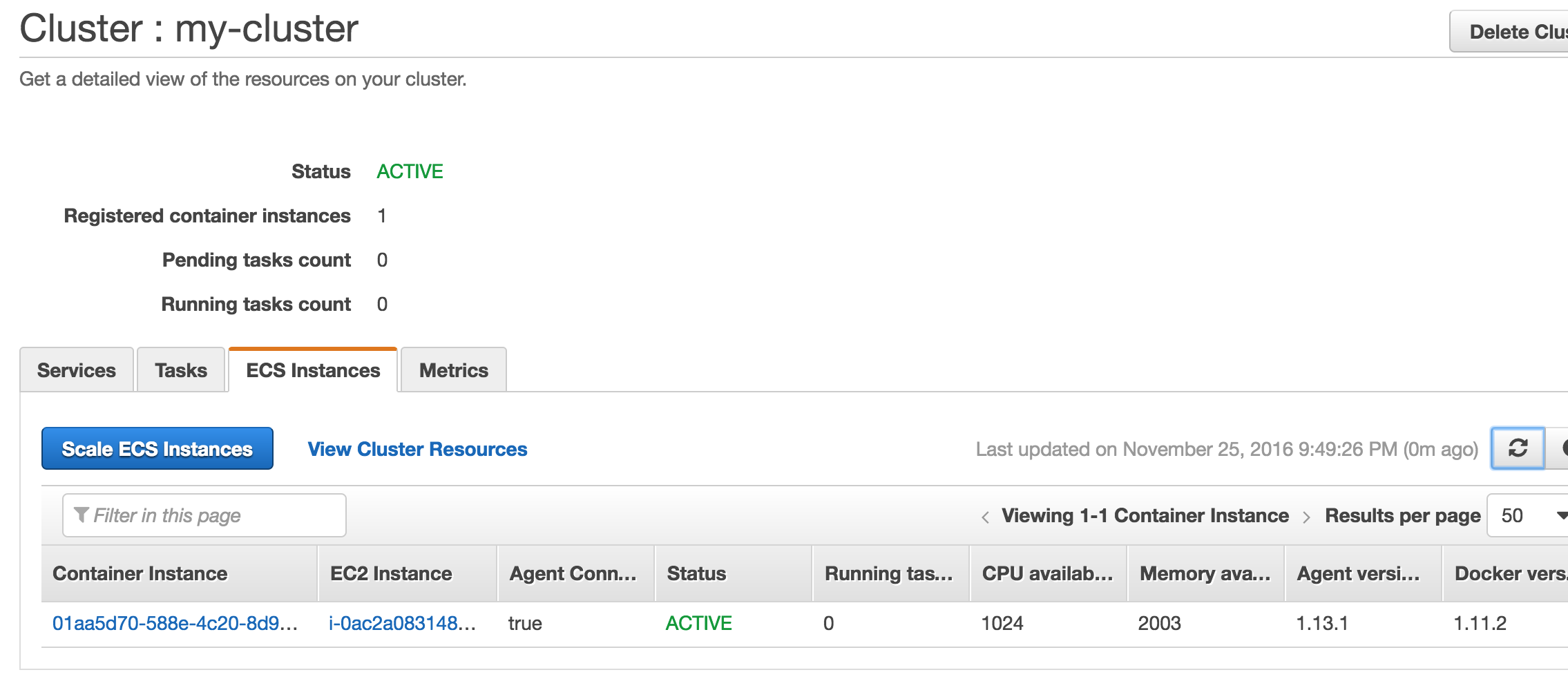Open EC2 instance i-0ac2a083148 link
Screen dimensions: 1568x688
pyautogui.click(x=402, y=623)
